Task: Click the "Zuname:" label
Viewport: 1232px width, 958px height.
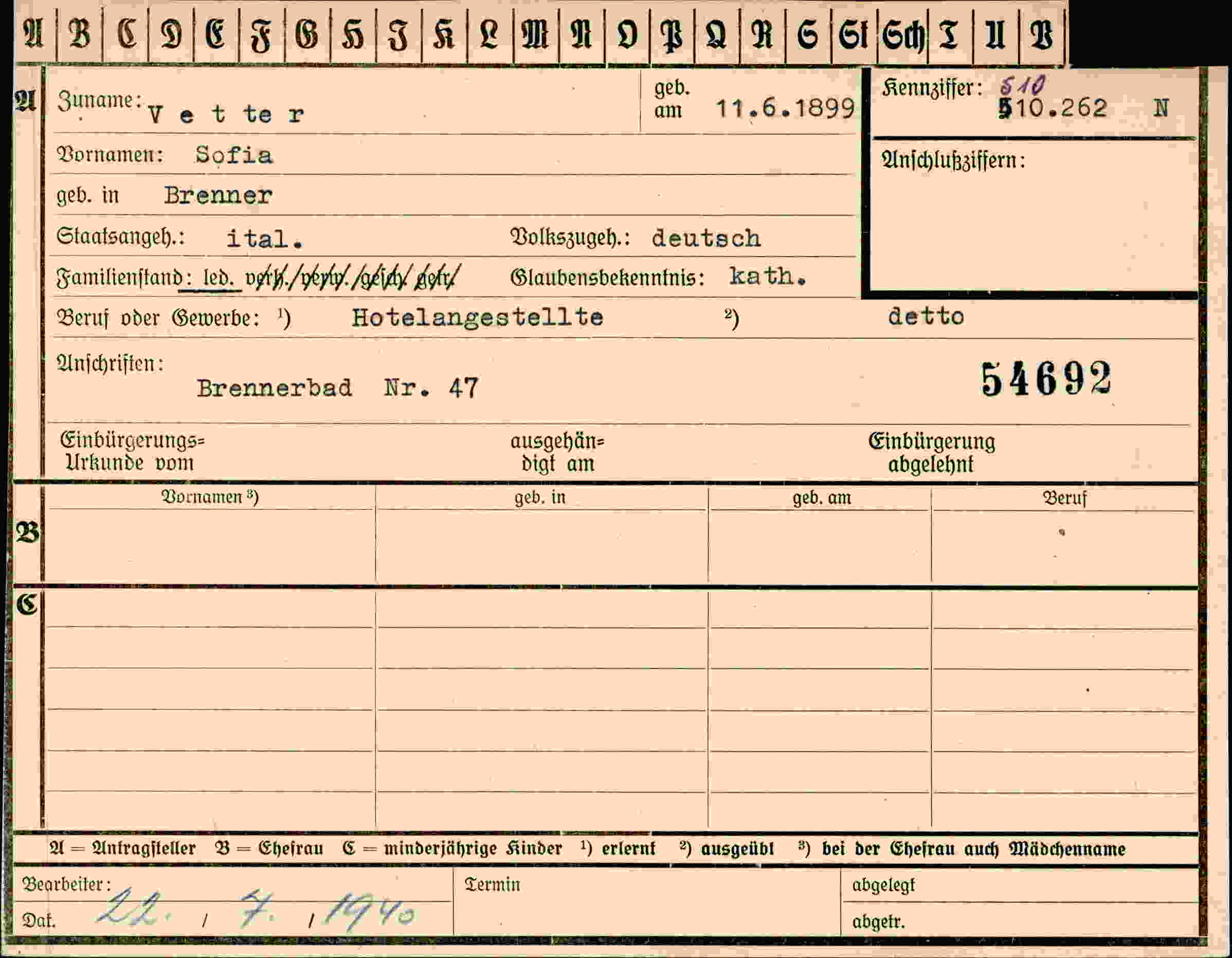Action: 99,101
